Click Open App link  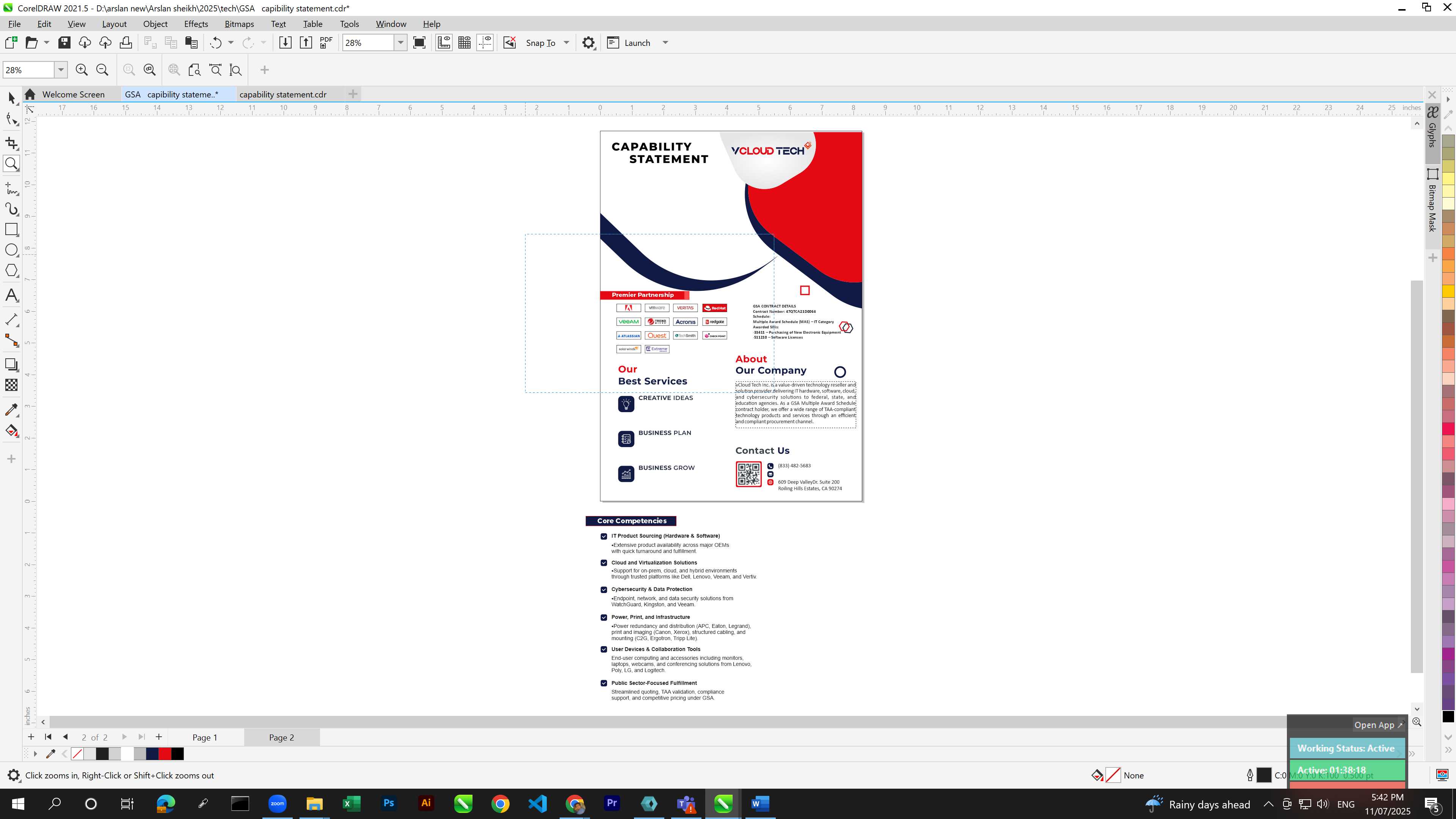1378,725
